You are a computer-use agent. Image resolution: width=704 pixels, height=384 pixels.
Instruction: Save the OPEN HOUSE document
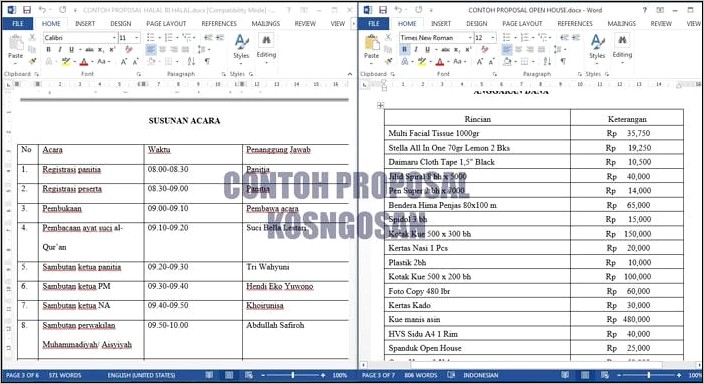(x=383, y=10)
